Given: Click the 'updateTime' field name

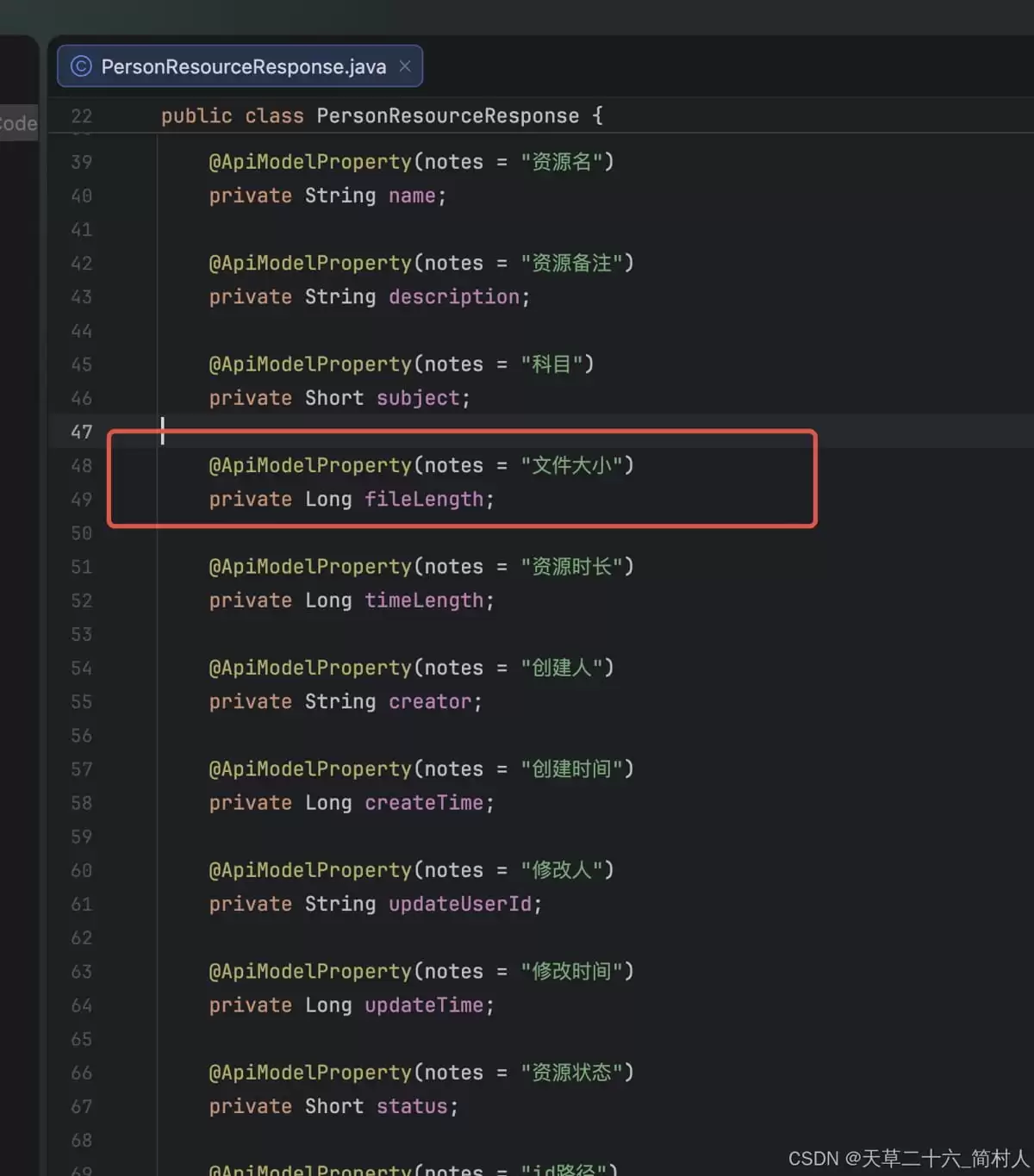Looking at the screenshot, I should point(424,1005).
